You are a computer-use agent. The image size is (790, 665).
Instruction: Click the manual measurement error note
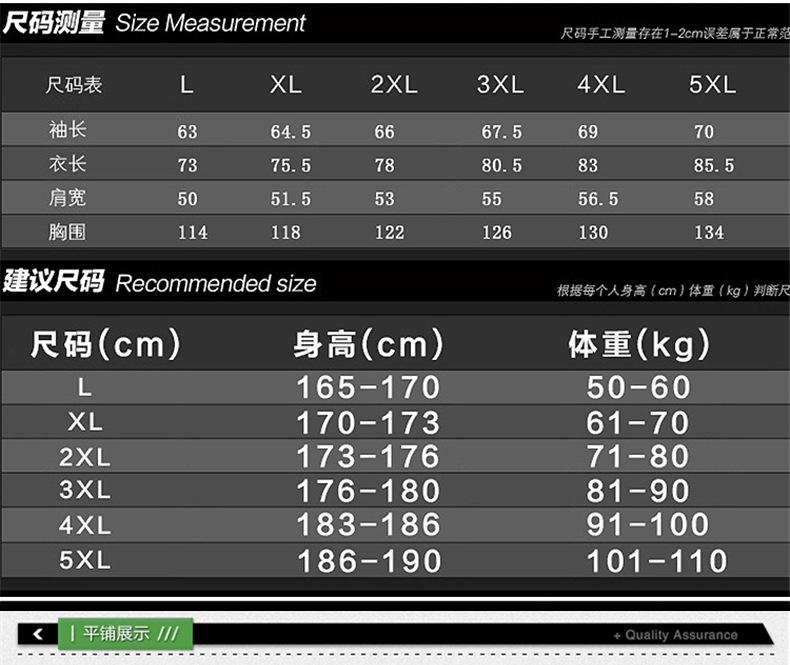point(674,33)
